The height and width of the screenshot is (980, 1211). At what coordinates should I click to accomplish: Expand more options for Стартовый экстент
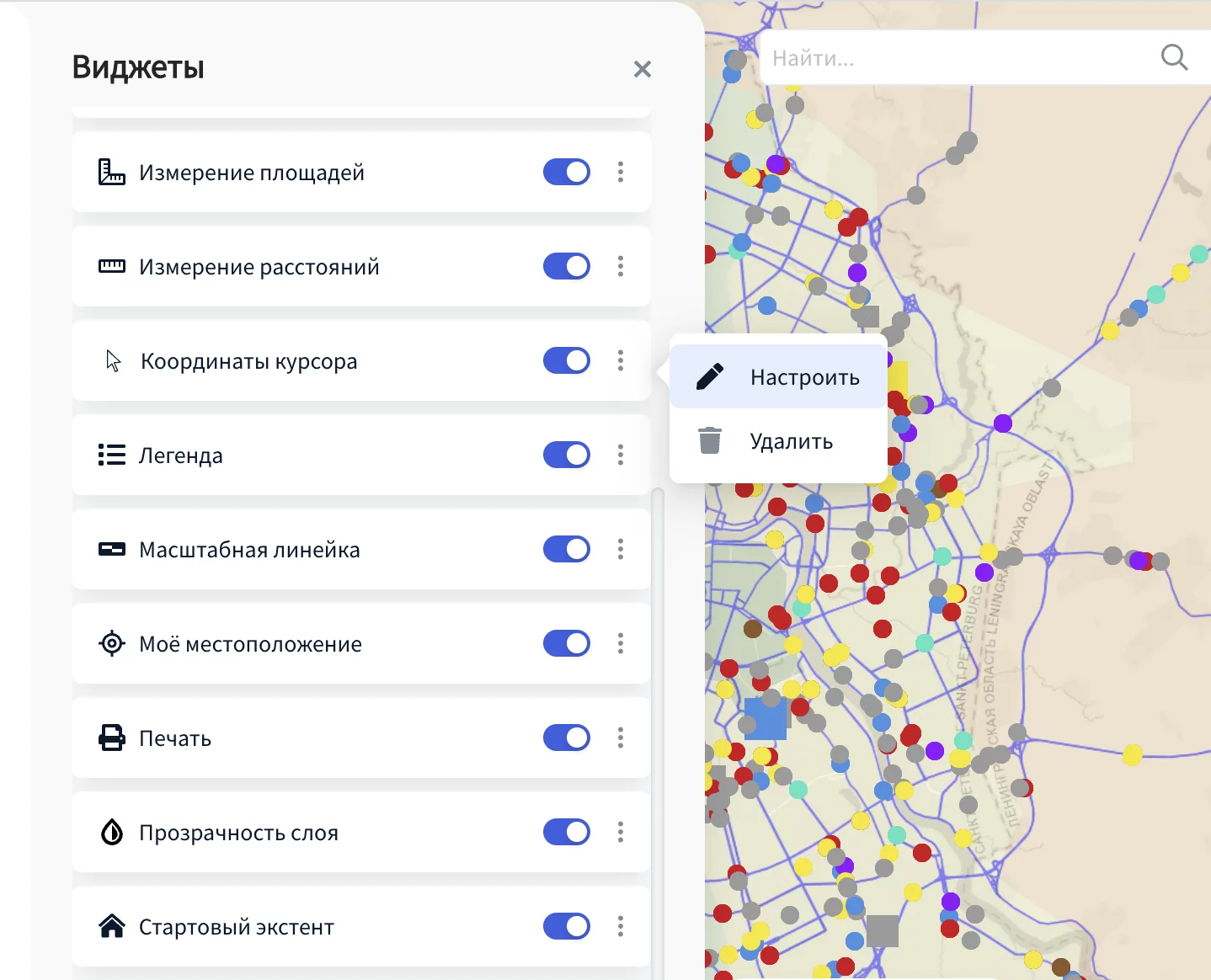621,927
